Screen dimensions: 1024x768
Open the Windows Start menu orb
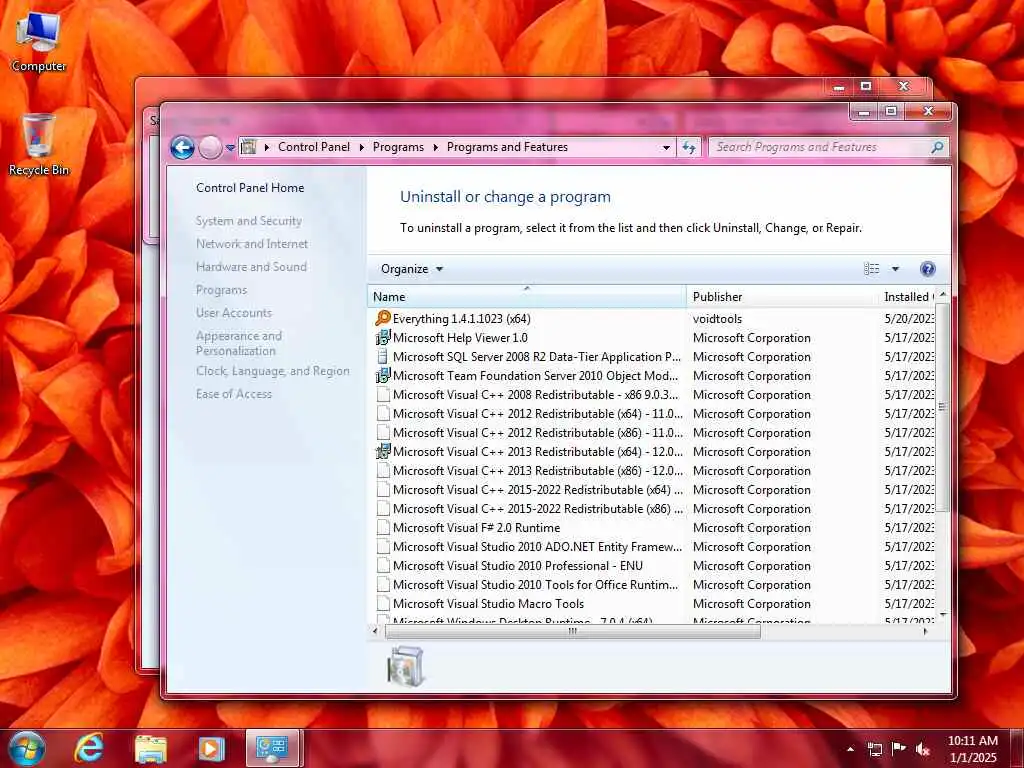point(27,748)
